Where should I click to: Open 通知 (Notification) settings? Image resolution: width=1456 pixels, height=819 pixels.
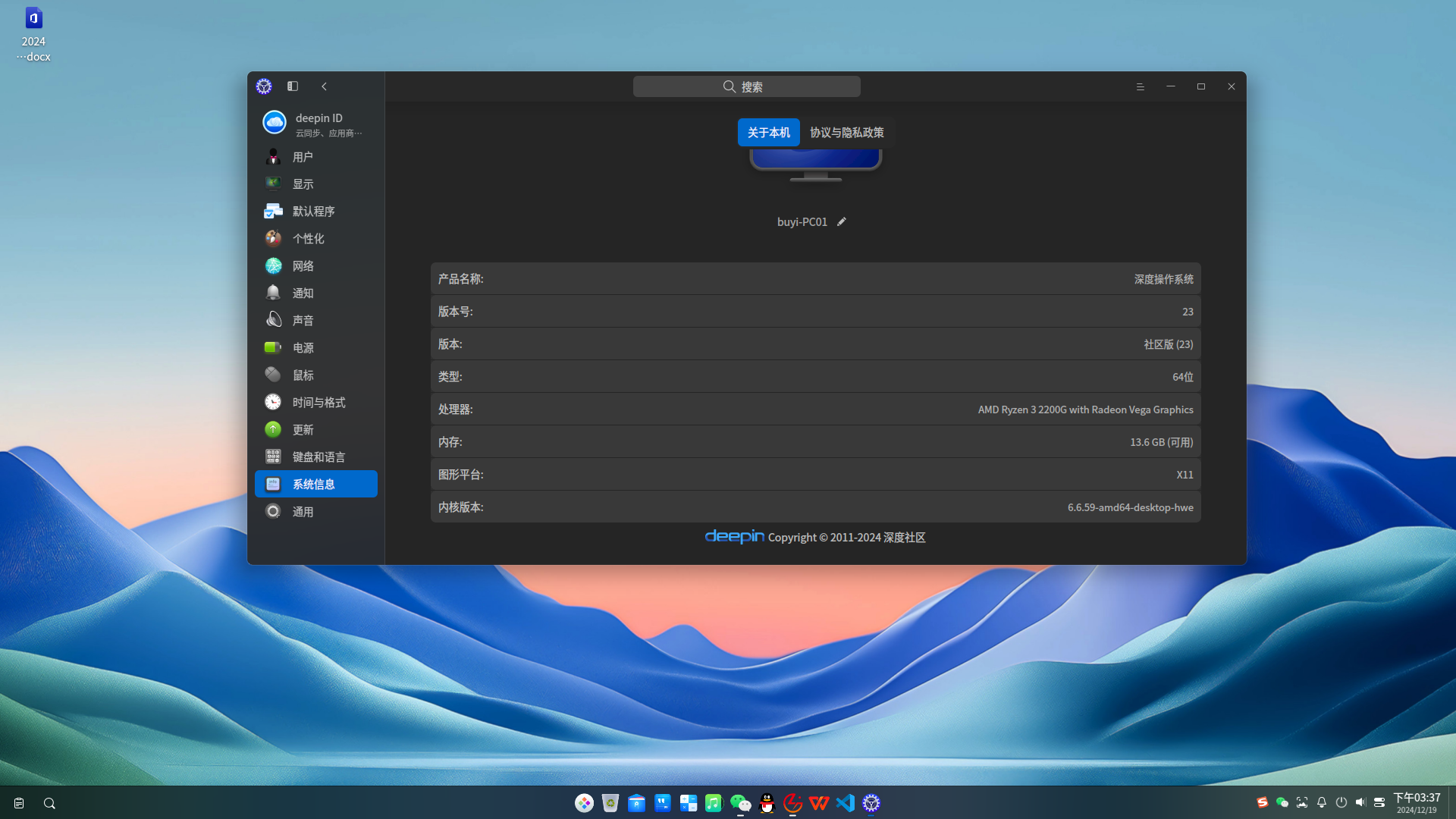(316, 293)
